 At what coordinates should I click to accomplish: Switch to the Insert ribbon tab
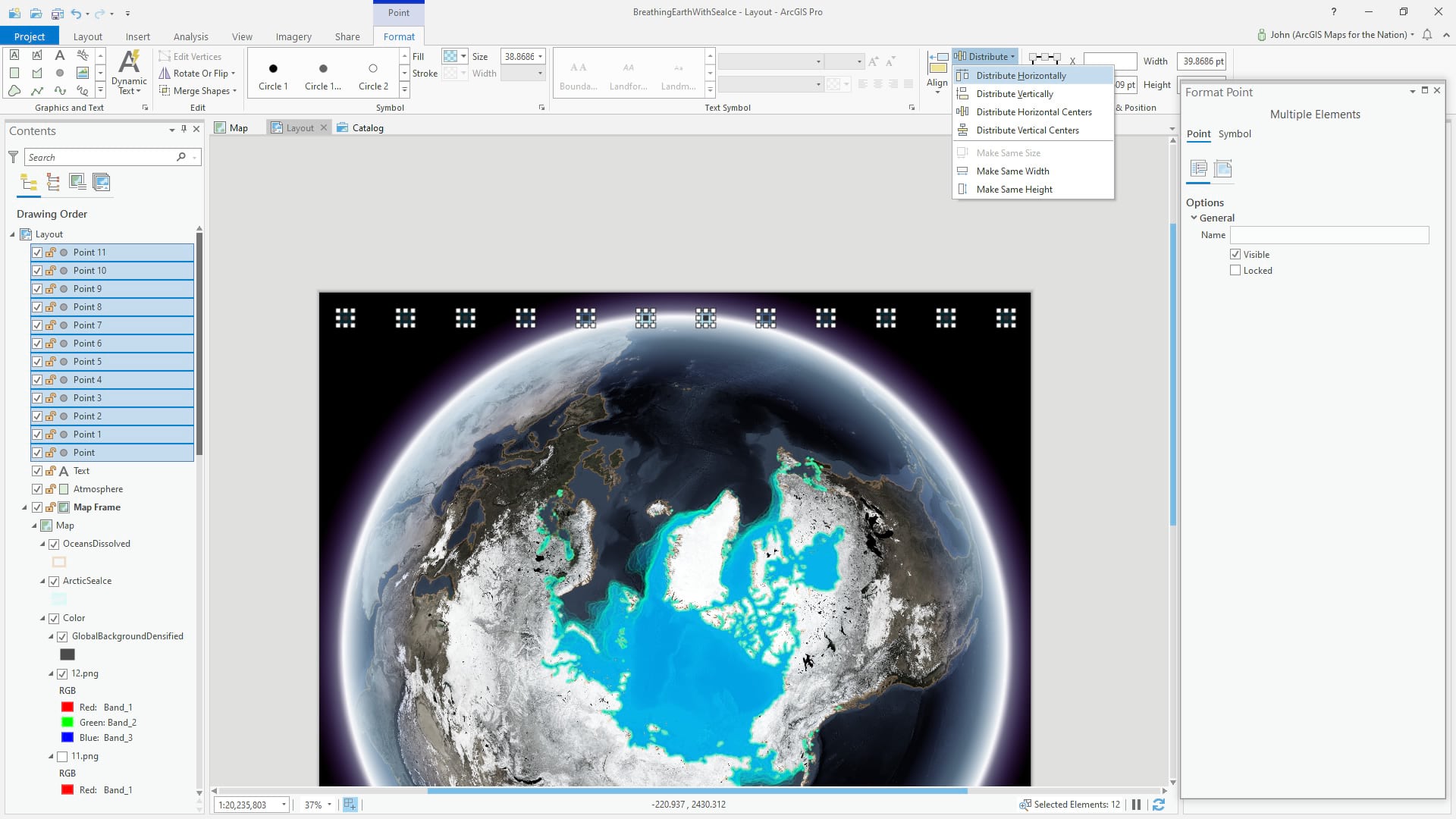pos(137,36)
